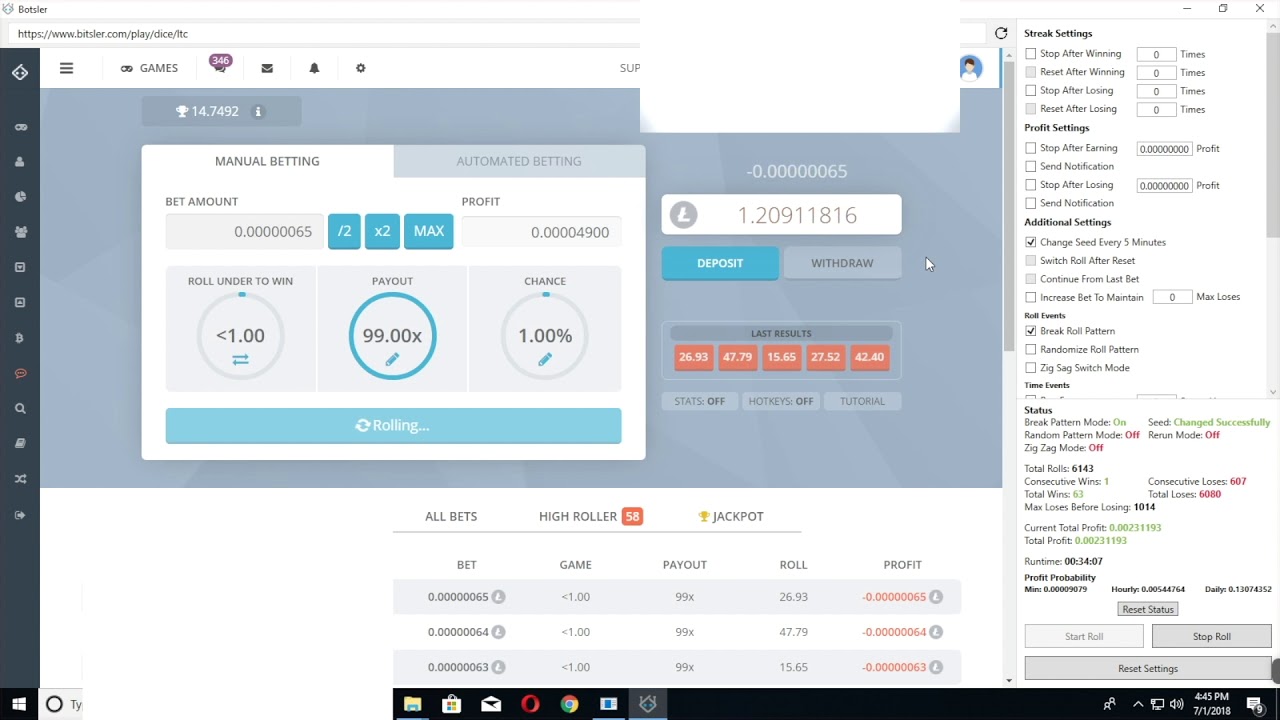
Task: Click the Litecoin coin icon beside the balance
Action: pyautogui.click(x=683, y=215)
